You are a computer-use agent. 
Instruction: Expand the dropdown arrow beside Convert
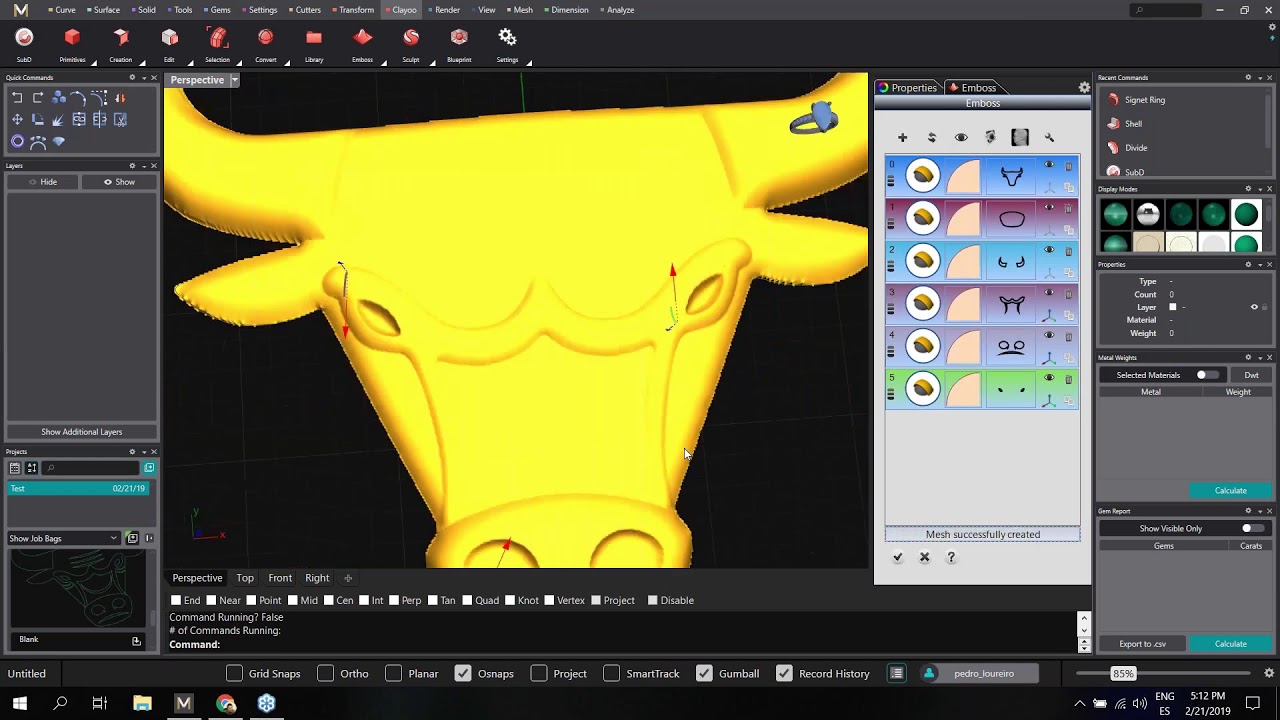tap(287, 61)
